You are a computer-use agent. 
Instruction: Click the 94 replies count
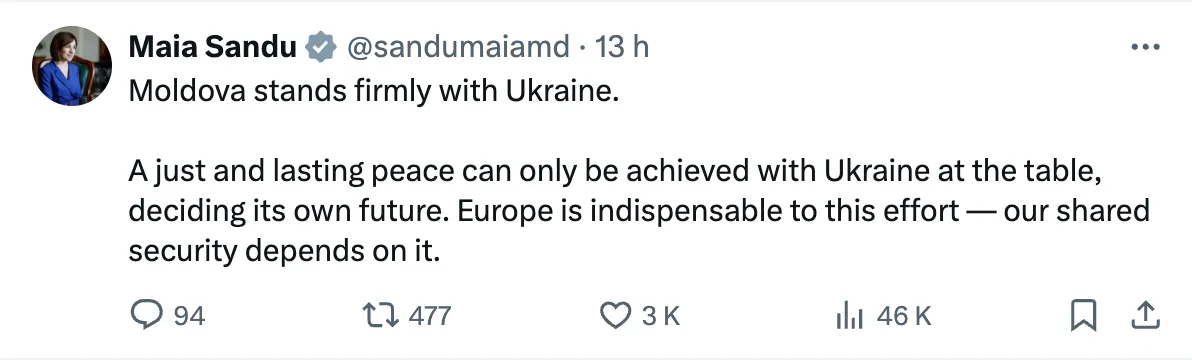coord(189,316)
